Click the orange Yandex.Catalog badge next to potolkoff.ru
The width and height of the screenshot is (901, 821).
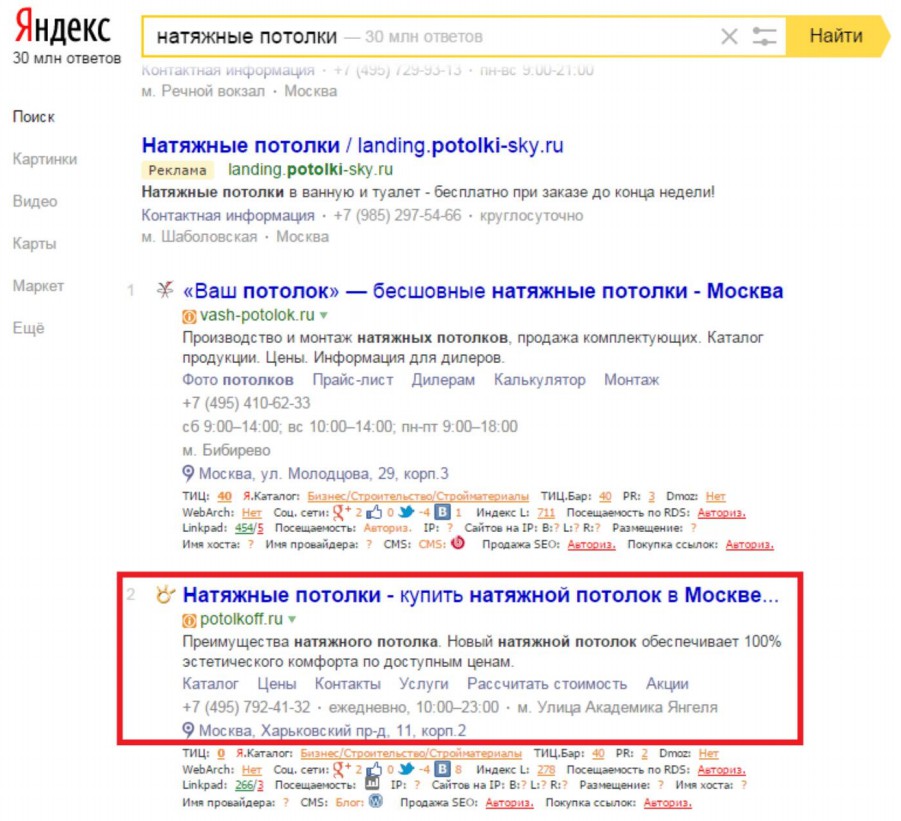[x=189, y=620]
